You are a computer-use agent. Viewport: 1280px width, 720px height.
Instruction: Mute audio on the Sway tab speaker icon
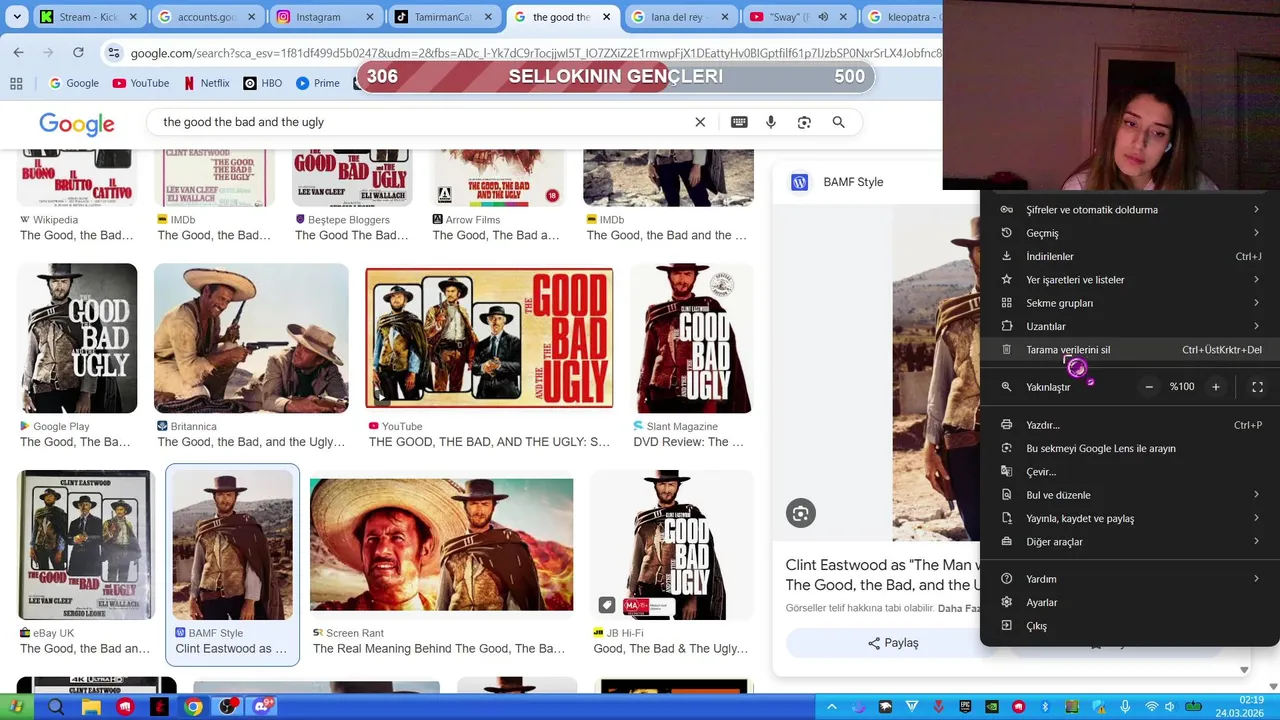click(822, 17)
